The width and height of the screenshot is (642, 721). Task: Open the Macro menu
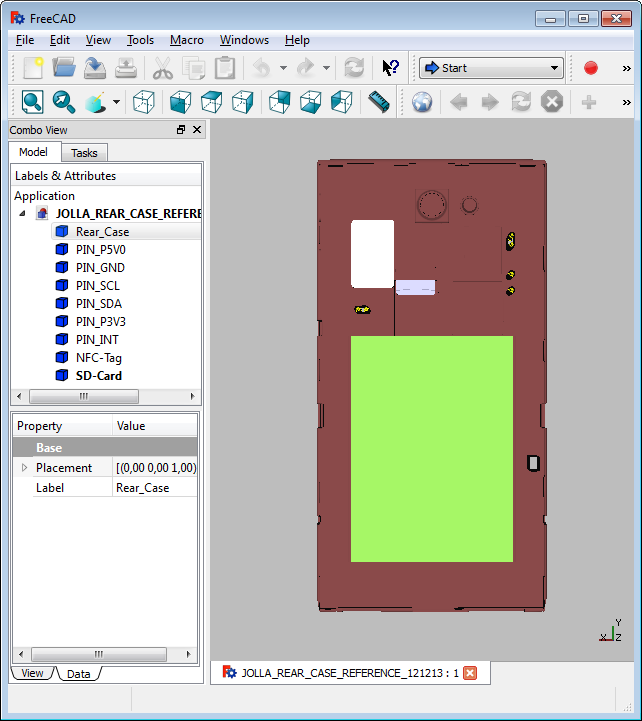tap(187, 40)
